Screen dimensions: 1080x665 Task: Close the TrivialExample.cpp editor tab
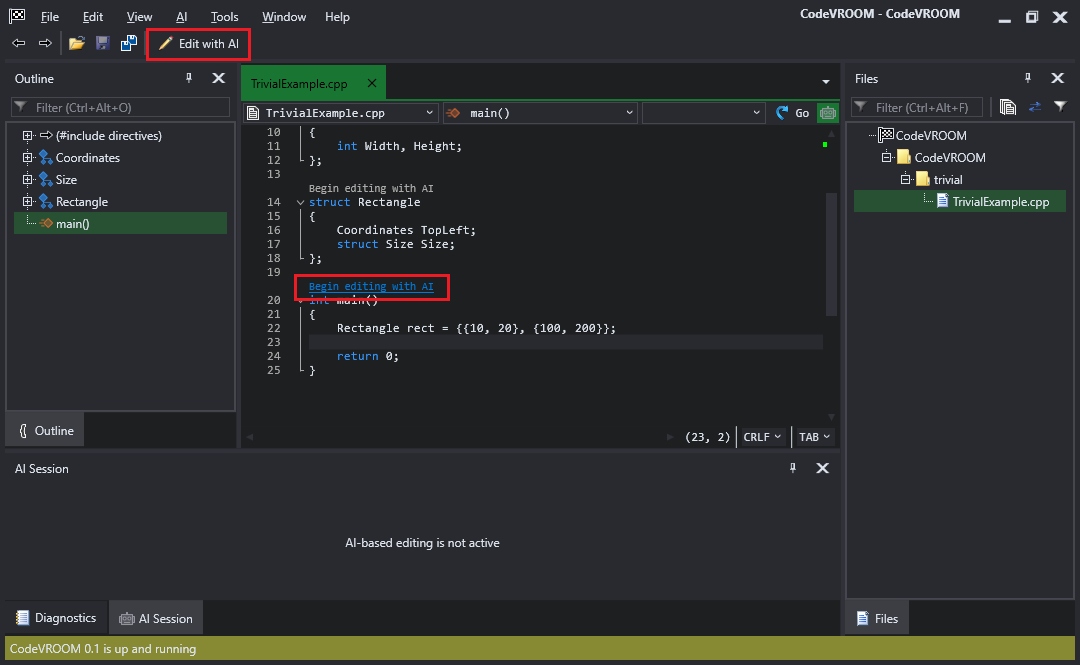tap(372, 83)
